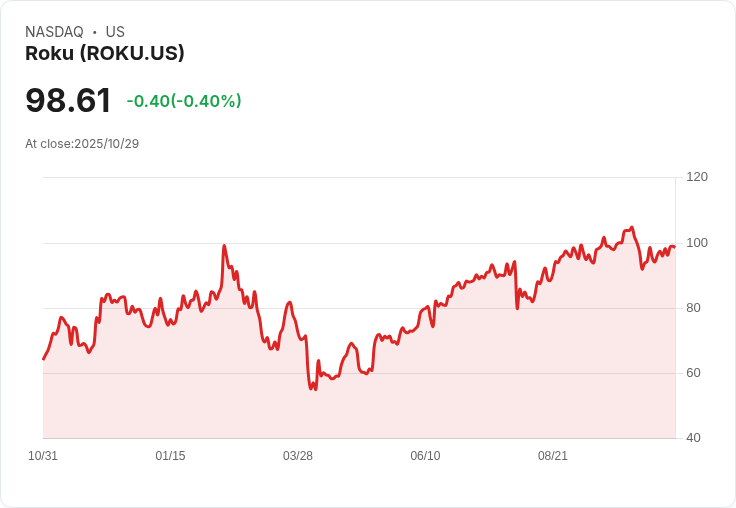The width and height of the screenshot is (736, 508).
Task: Click the 100 y-axis price label
Action: coord(697,243)
